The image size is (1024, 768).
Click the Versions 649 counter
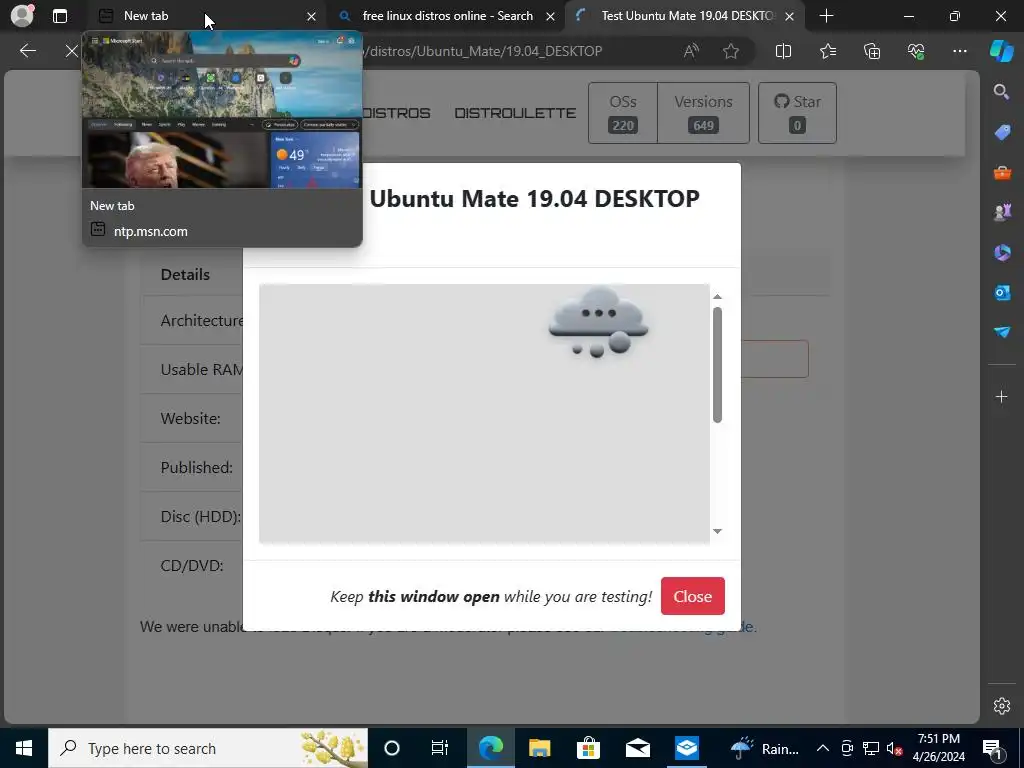click(703, 113)
